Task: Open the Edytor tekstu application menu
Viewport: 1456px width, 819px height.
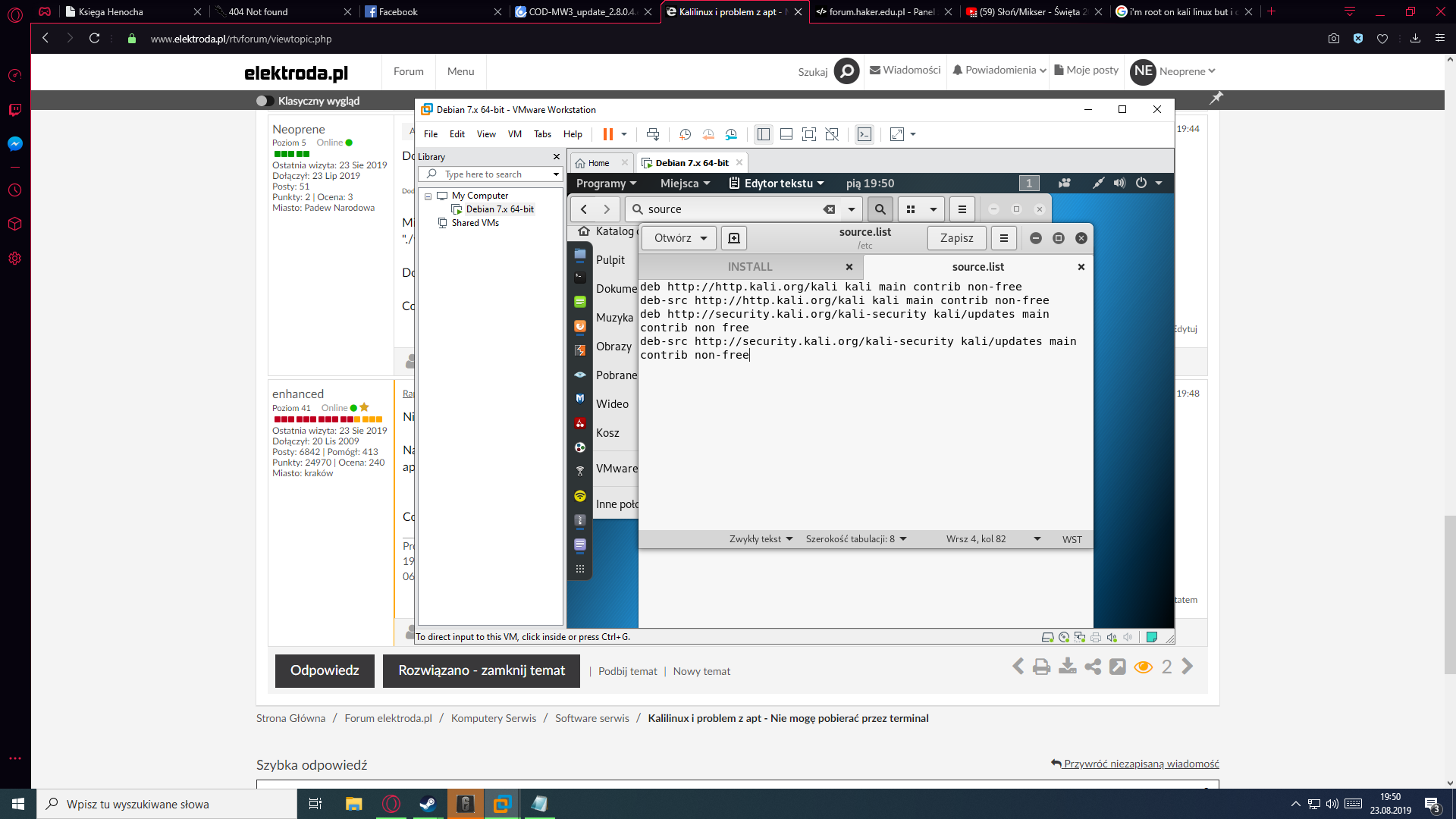Action: click(777, 184)
